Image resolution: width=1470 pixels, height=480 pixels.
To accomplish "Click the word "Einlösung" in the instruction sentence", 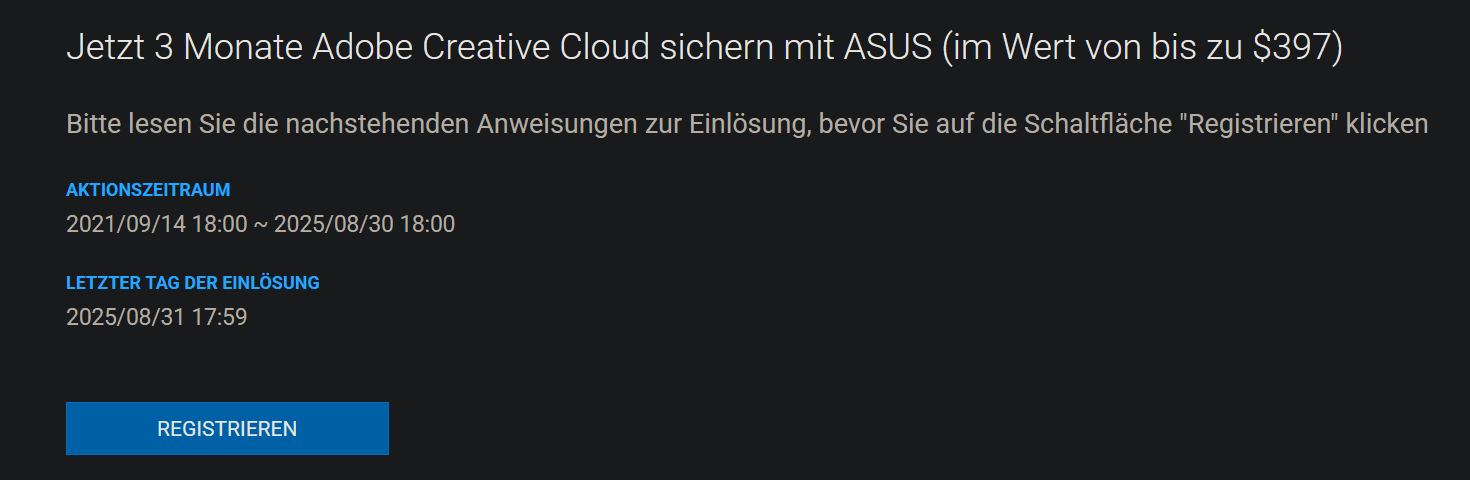I will pyautogui.click(x=747, y=125).
